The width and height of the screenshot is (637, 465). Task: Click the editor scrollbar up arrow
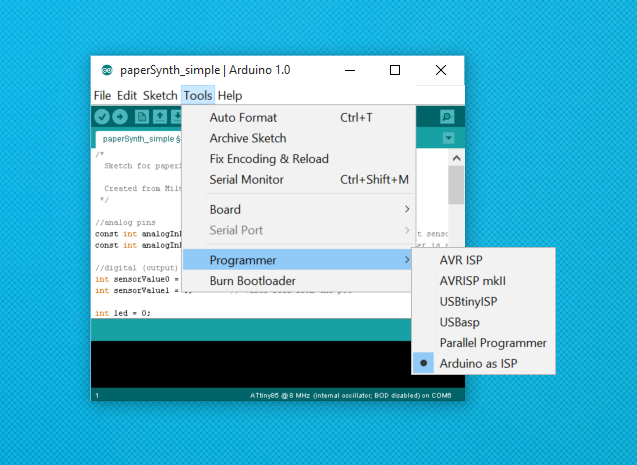pyautogui.click(x=456, y=158)
